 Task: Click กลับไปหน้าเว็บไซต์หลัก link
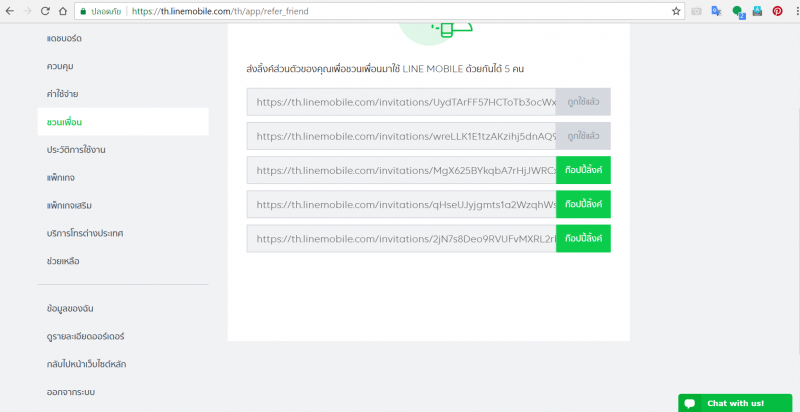(x=86, y=364)
